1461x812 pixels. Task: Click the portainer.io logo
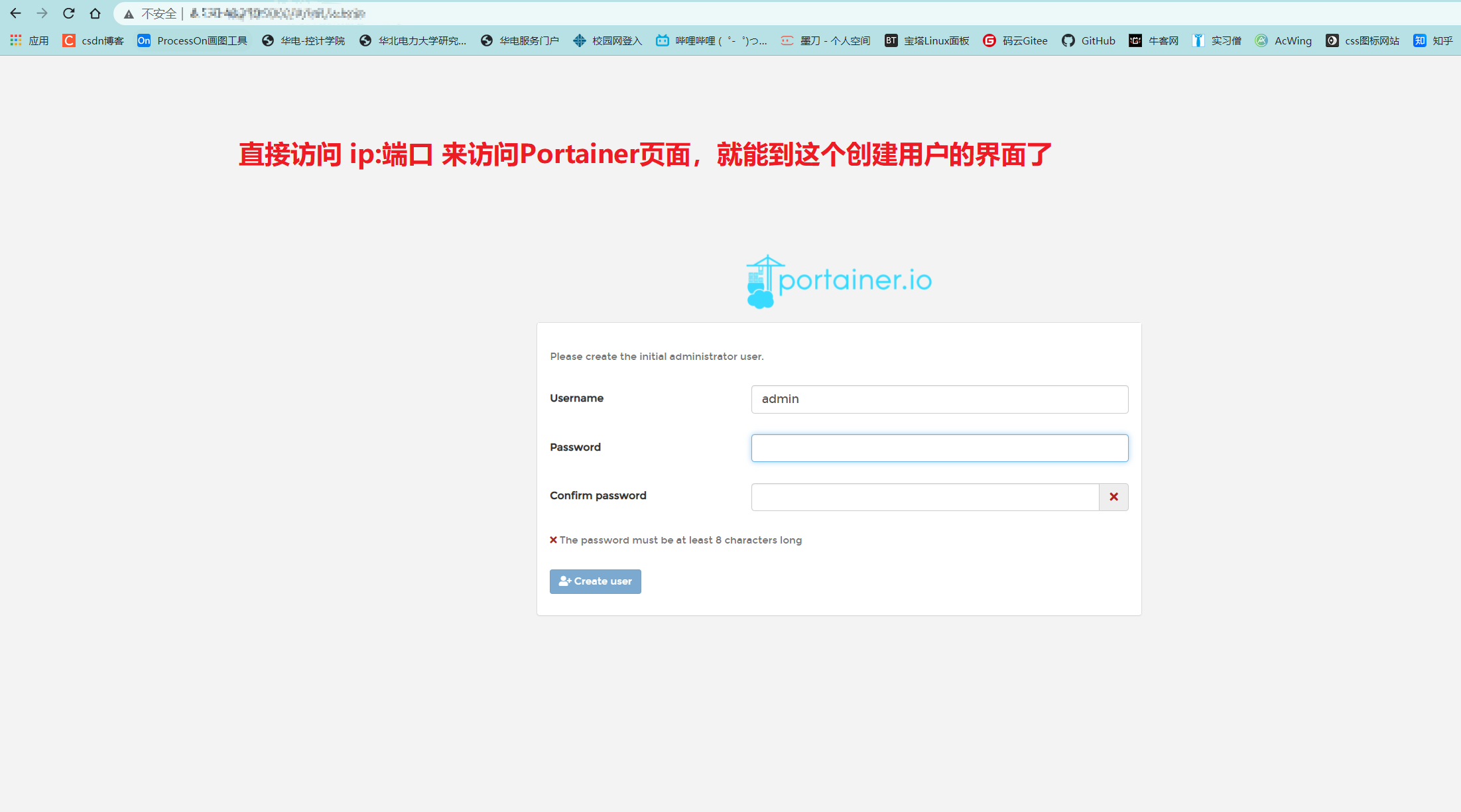[x=839, y=282]
